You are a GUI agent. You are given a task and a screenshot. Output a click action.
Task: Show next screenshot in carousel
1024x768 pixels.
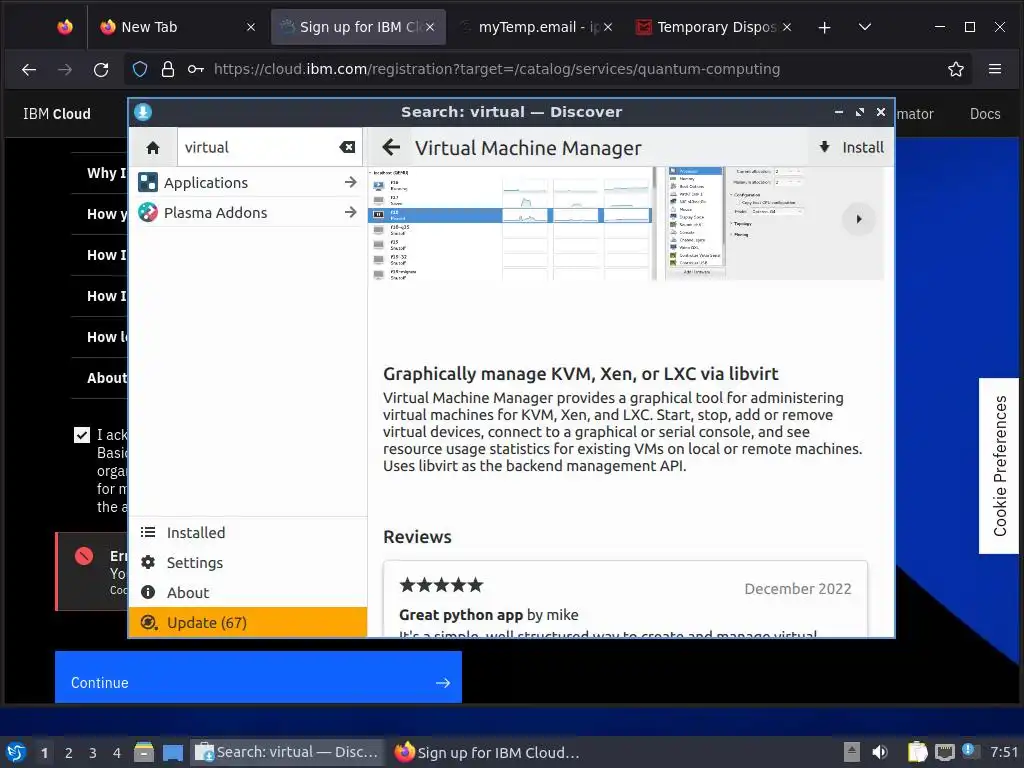pyautogui.click(x=859, y=219)
